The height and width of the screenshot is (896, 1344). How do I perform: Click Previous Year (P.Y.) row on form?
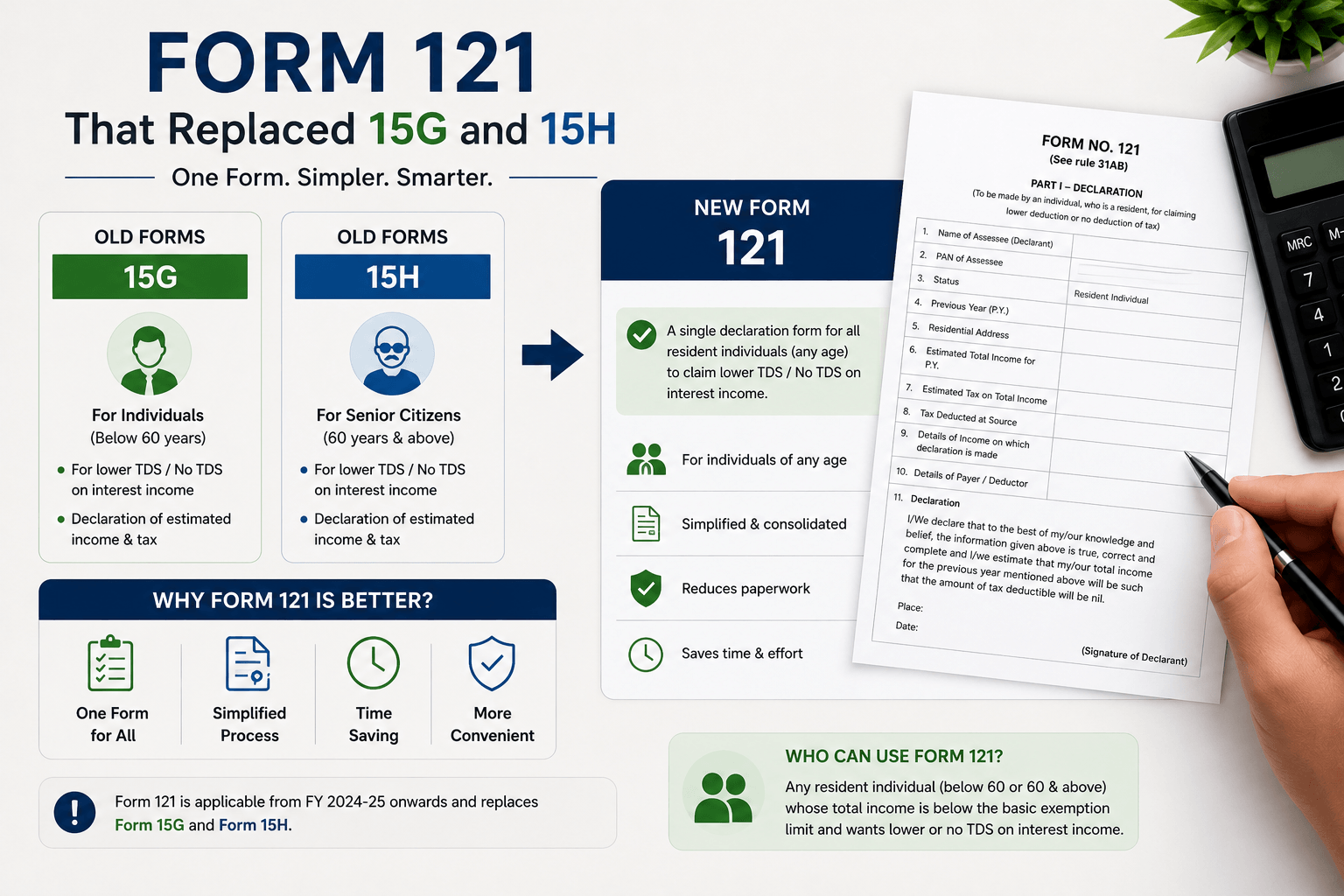click(x=1075, y=316)
